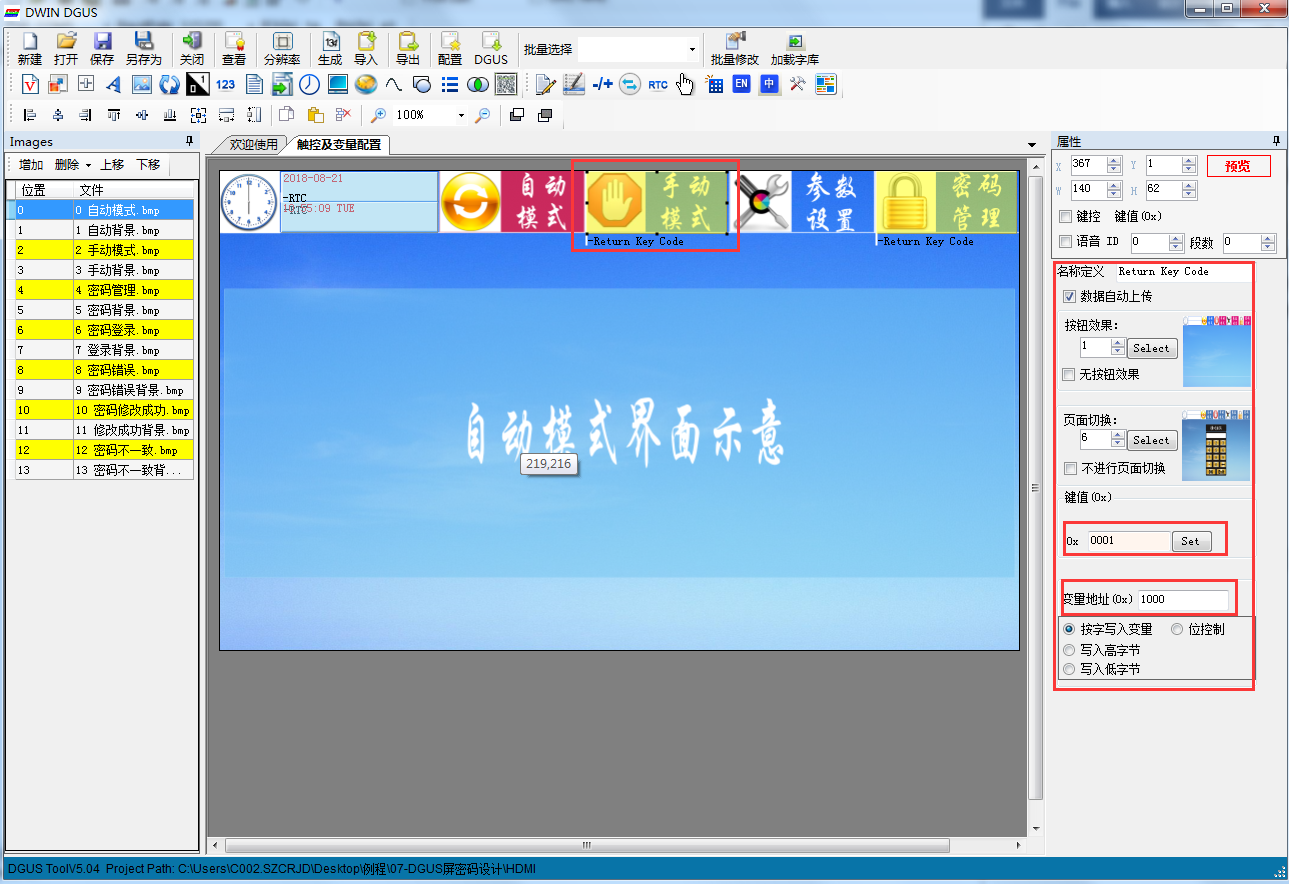Screen dimensions: 1289x884
Task: Select the QR code tool
Action: tap(506, 84)
